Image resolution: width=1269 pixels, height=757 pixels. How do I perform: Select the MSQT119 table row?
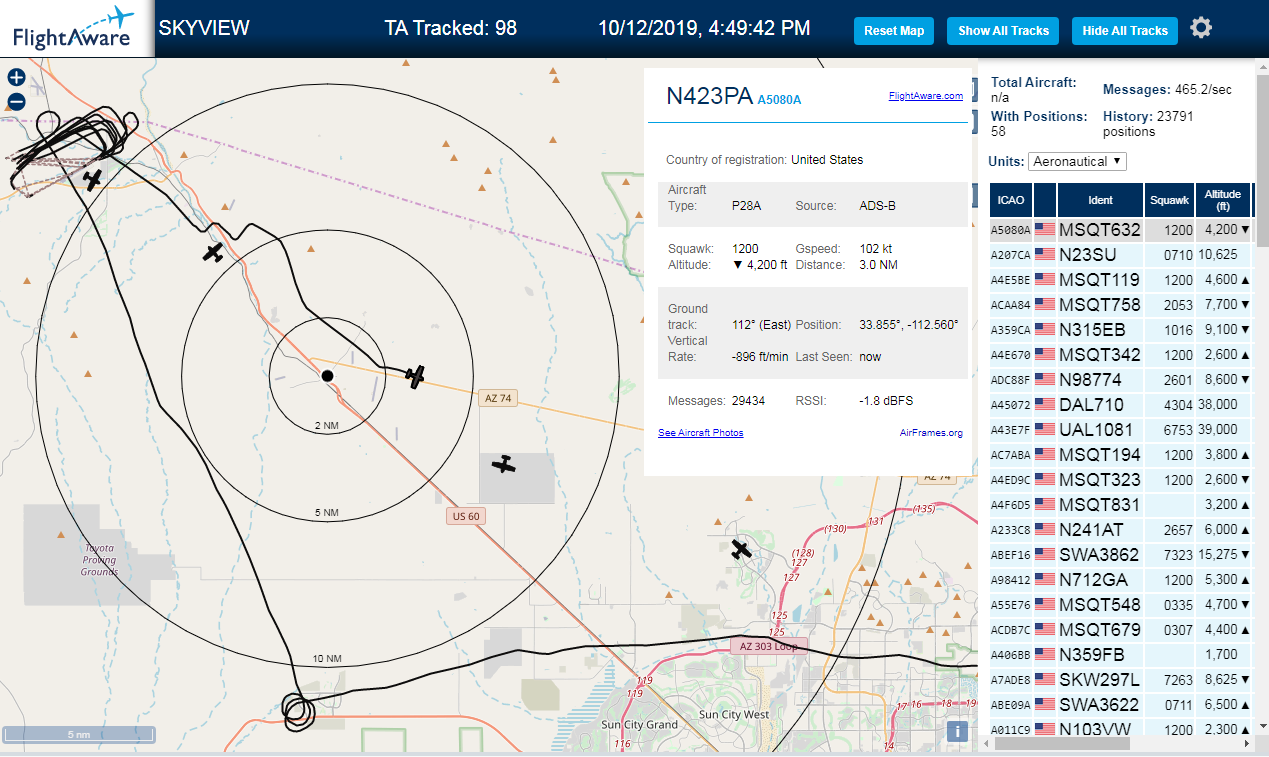point(1121,280)
